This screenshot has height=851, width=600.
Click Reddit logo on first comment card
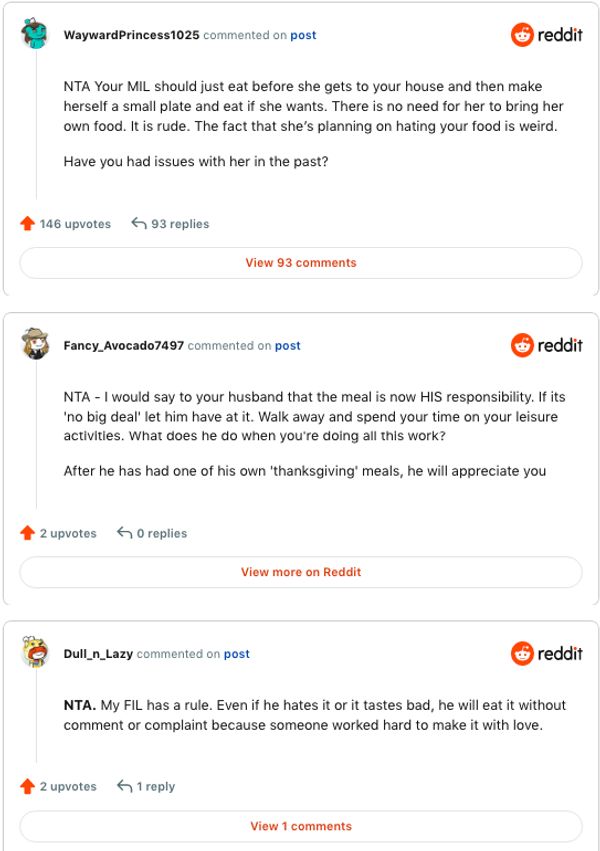click(x=546, y=35)
